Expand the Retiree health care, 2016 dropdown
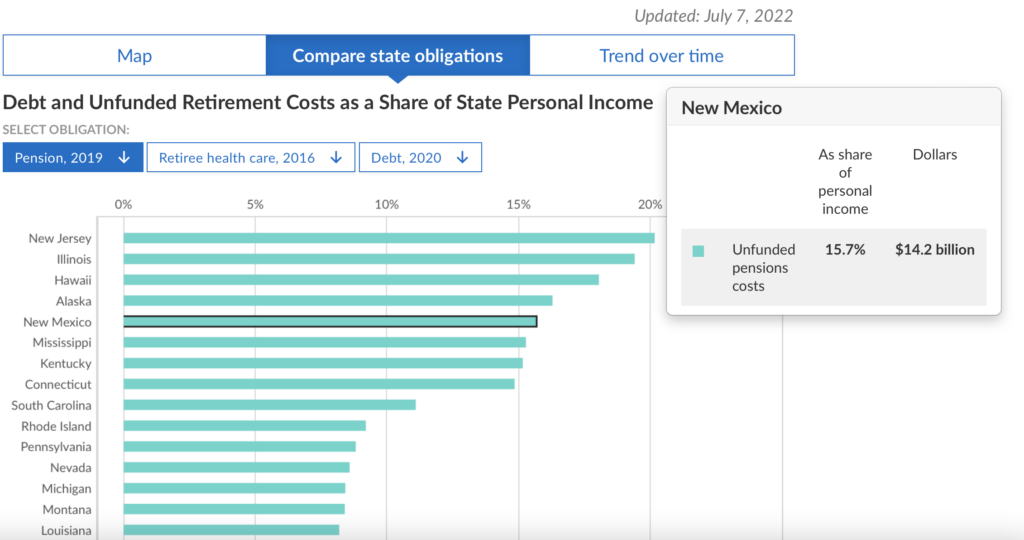 tap(250, 157)
